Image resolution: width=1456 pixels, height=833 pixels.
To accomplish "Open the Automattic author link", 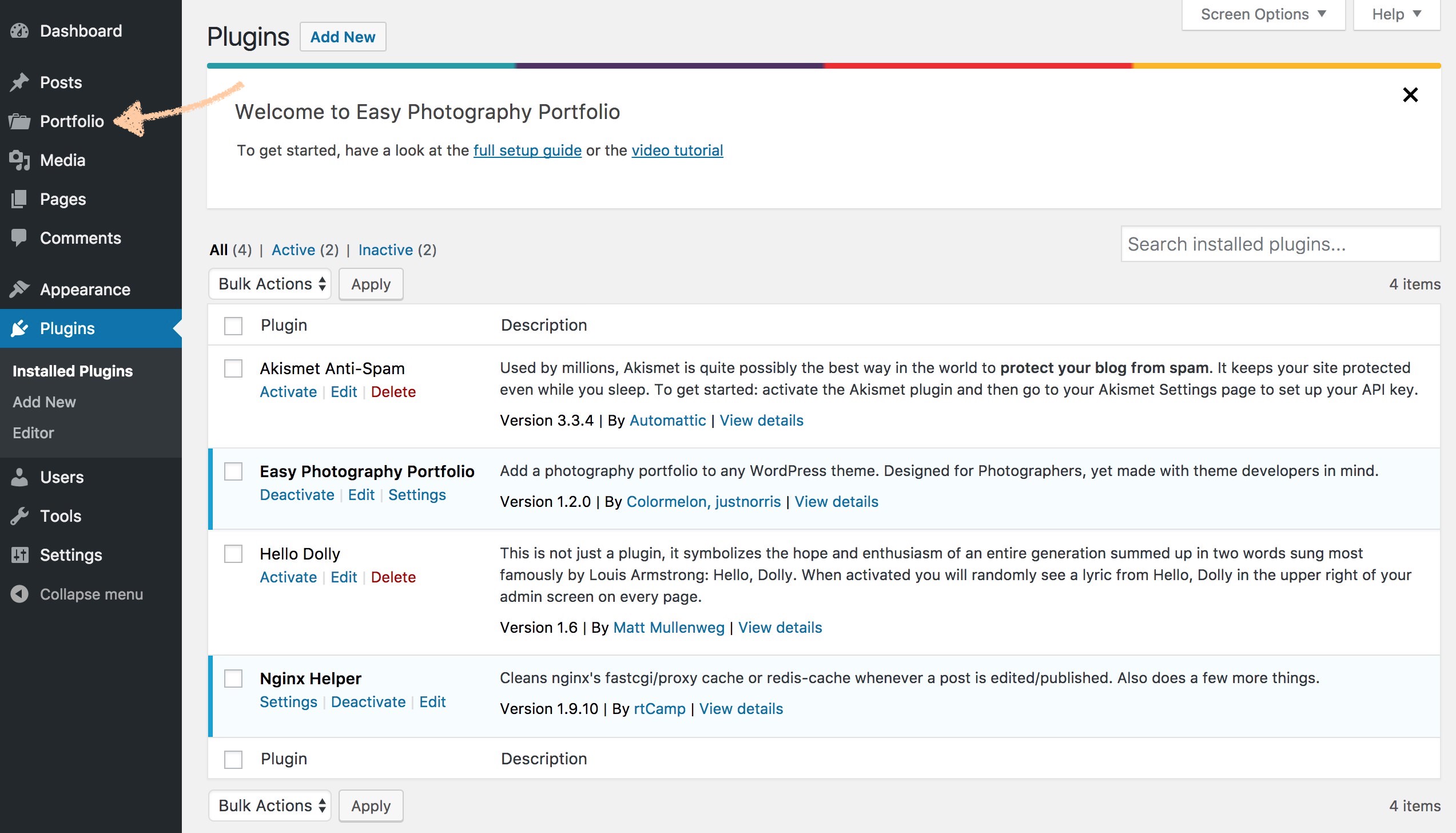I will [667, 421].
